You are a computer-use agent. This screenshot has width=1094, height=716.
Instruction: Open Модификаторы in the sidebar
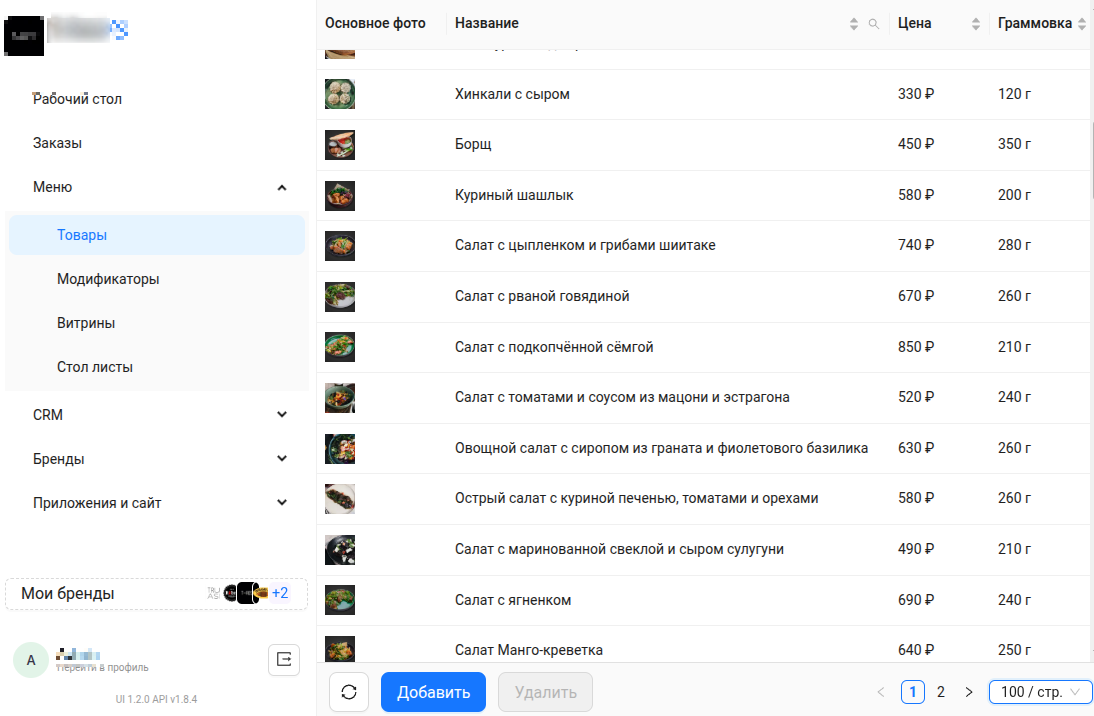108,279
